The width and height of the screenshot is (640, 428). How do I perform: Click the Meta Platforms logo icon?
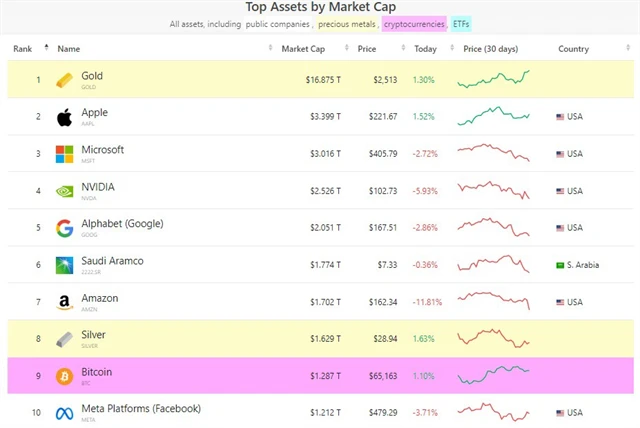pyautogui.click(x=64, y=412)
